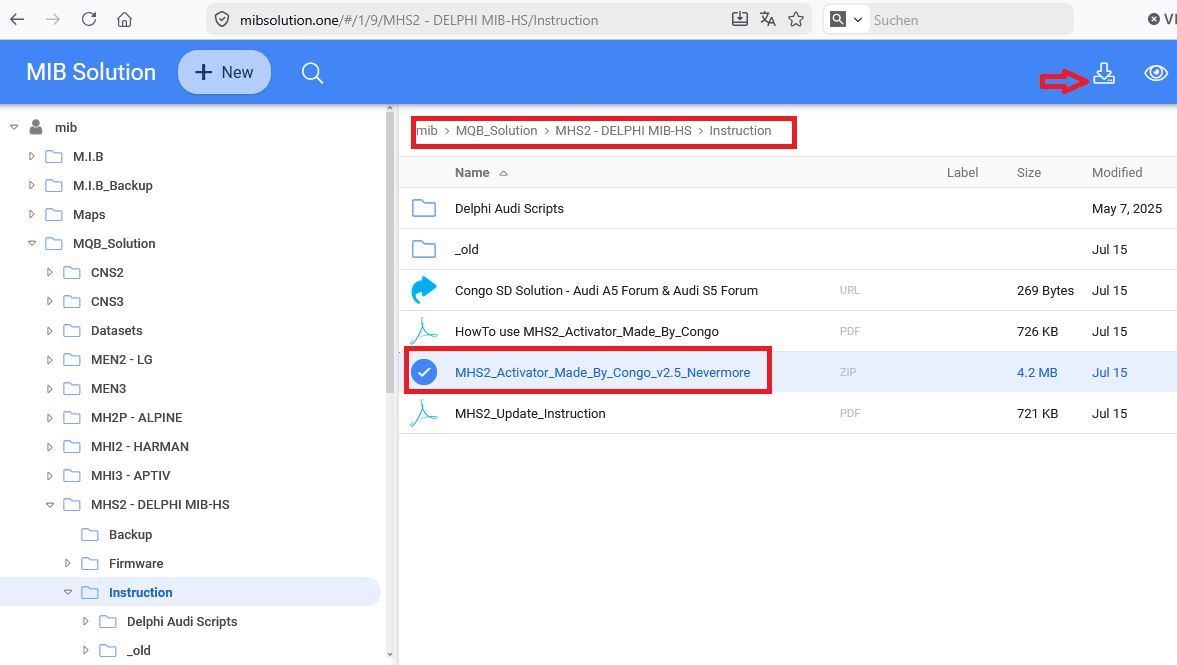The width and height of the screenshot is (1177, 665).
Task: Click mib in the breadcrumb
Action: pos(427,131)
